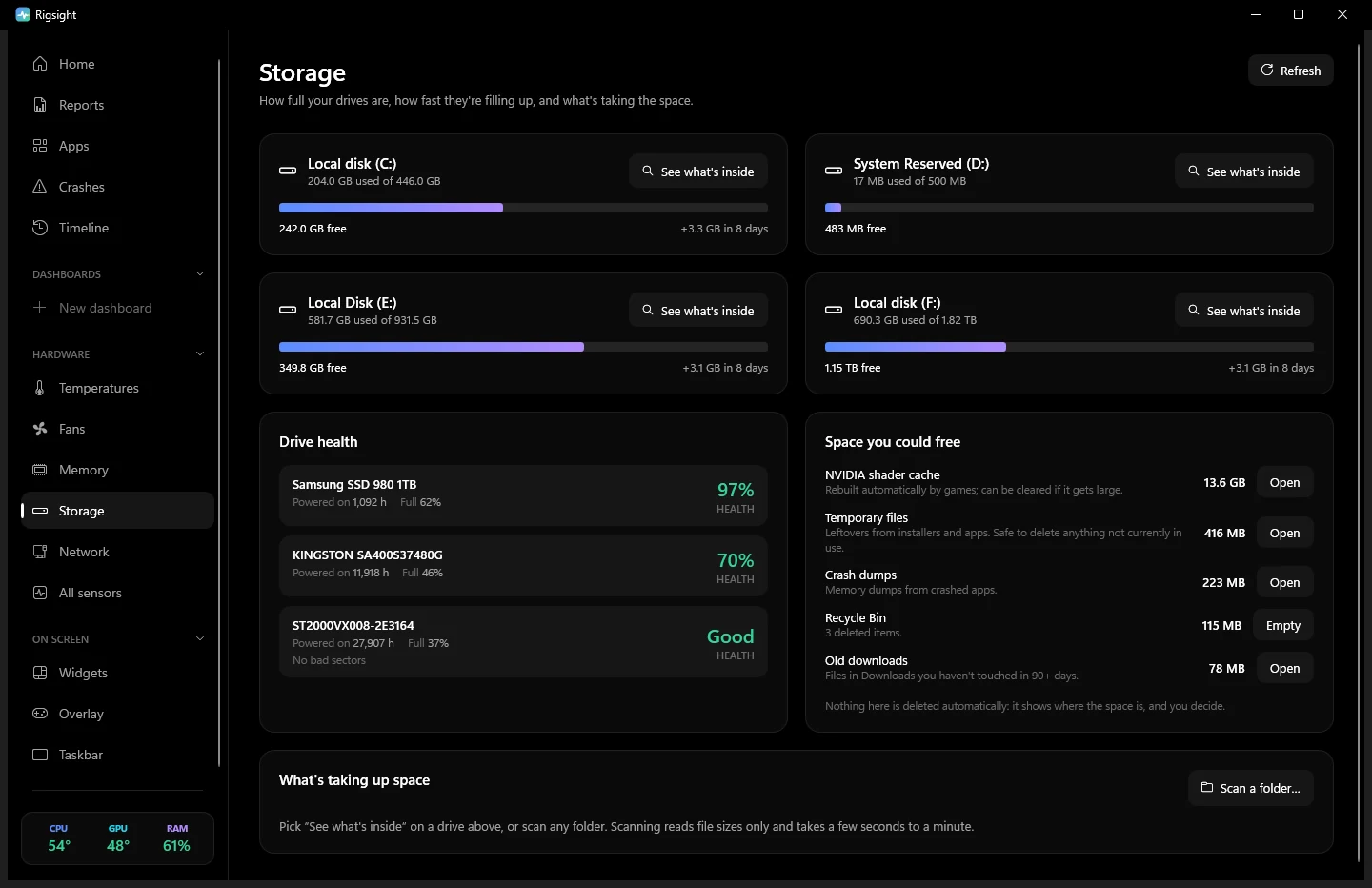1372x888 pixels.
Task: Open the Temporary files location
Action: (1284, 534)
